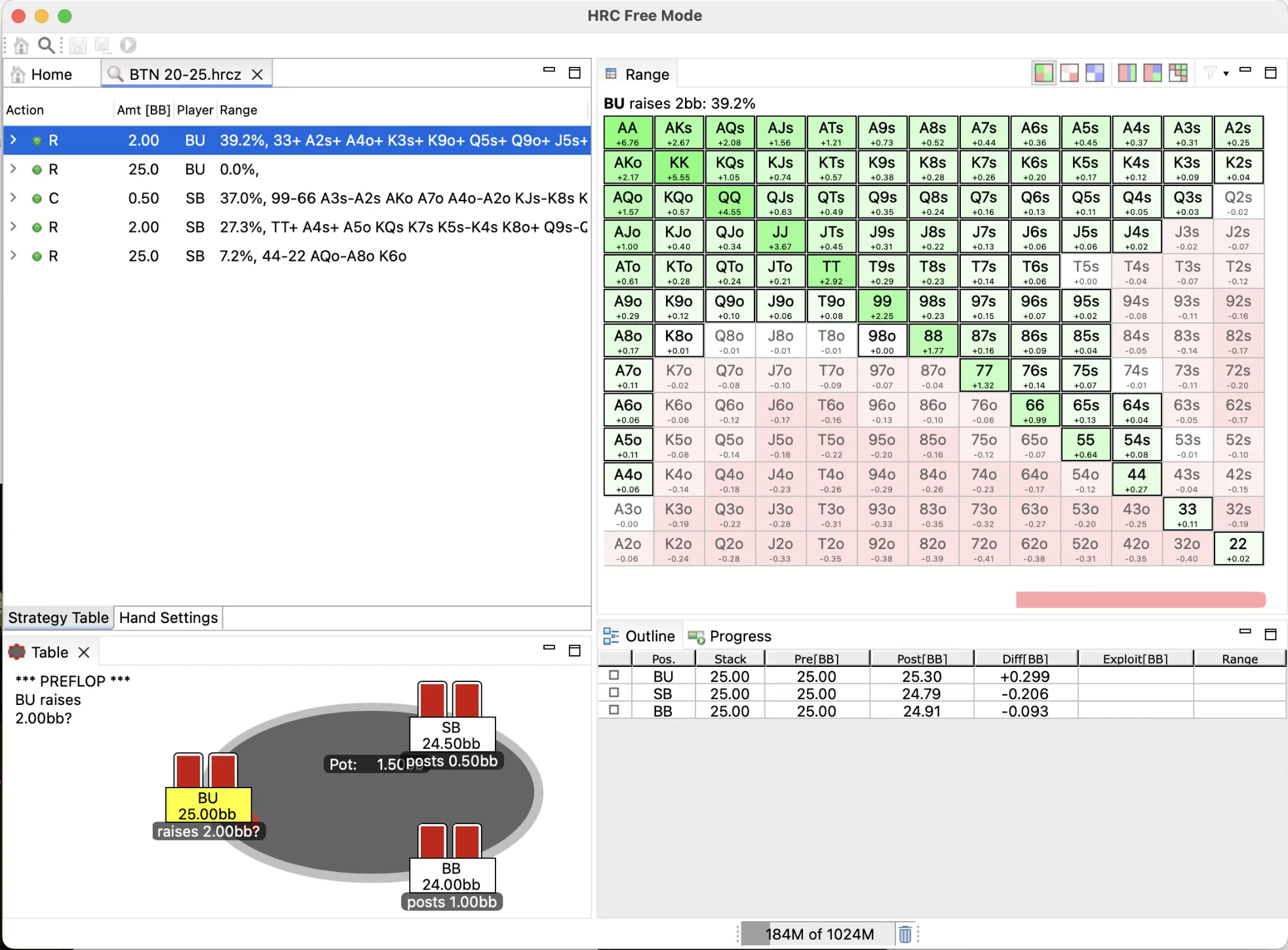1288x950 pixels.
Task: Check the SB row checkbox in Outline
Action: pos(614,693)
